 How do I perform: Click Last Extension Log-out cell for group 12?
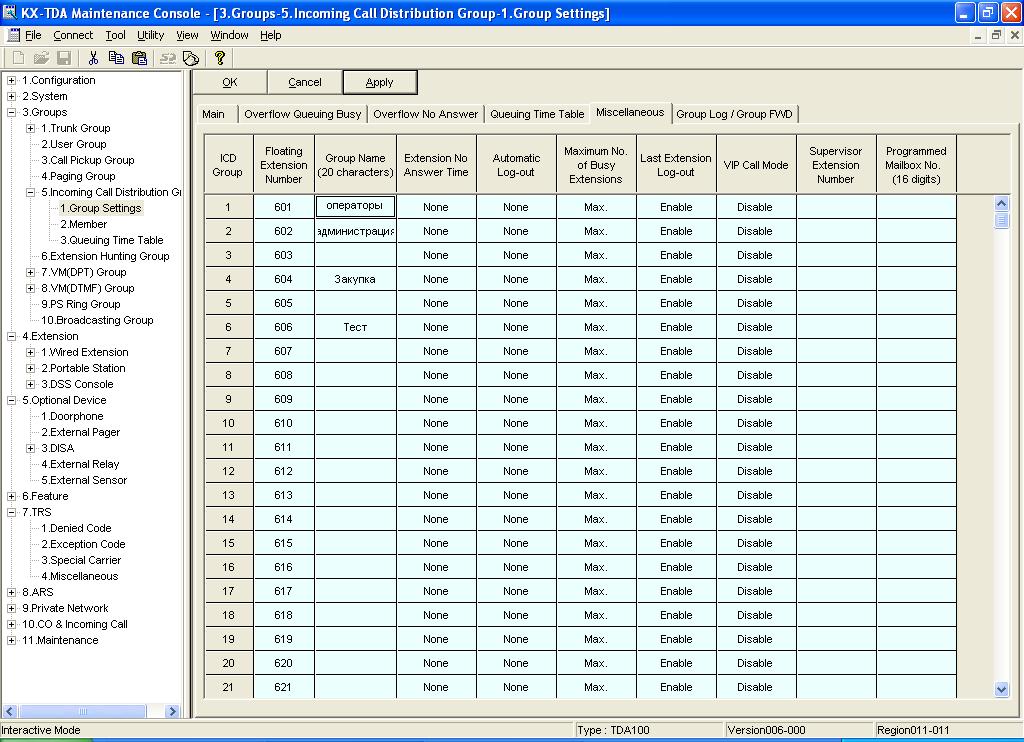(x=676, y=471)
